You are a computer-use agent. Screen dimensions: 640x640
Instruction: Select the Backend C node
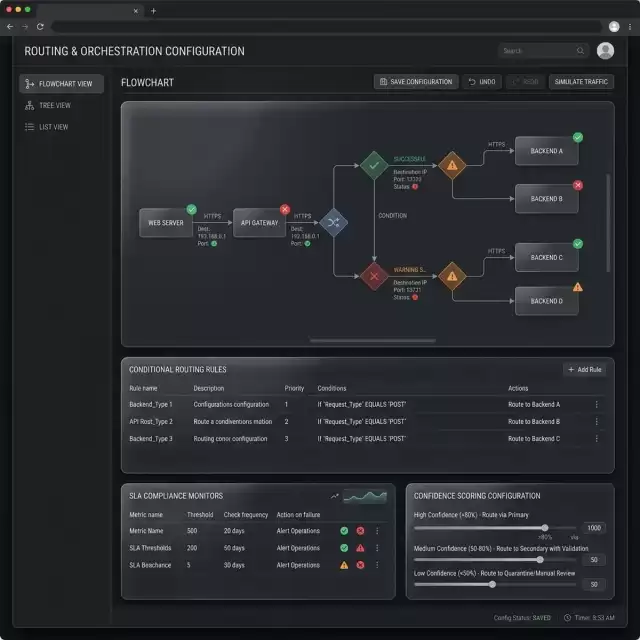[x=547, y=258]
